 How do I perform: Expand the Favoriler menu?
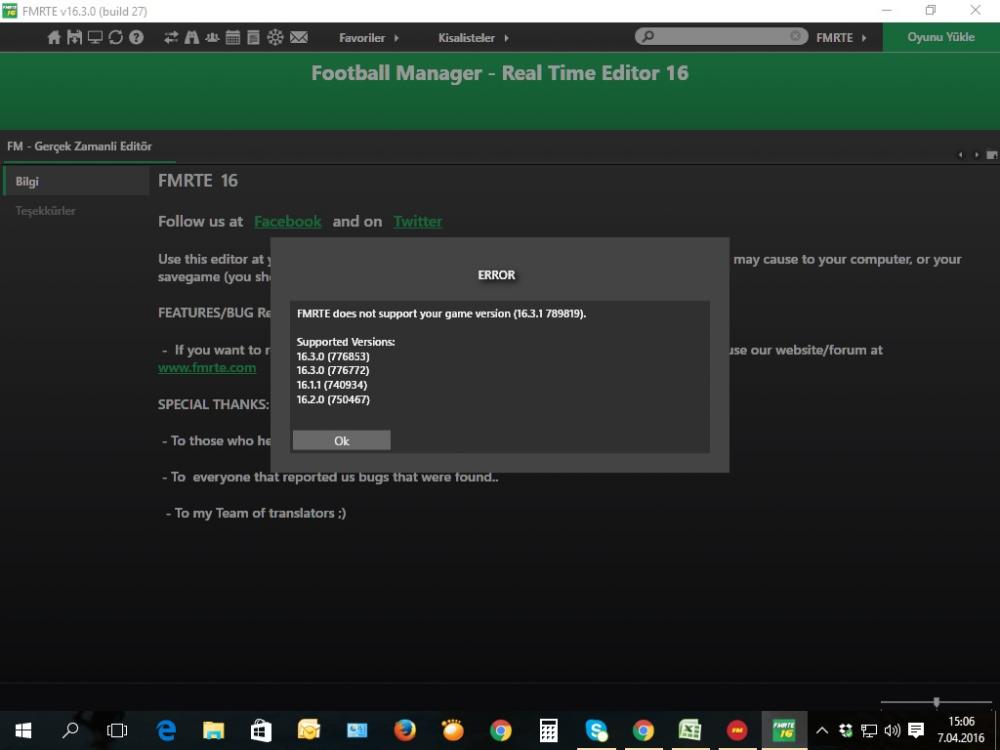(369, 38)
